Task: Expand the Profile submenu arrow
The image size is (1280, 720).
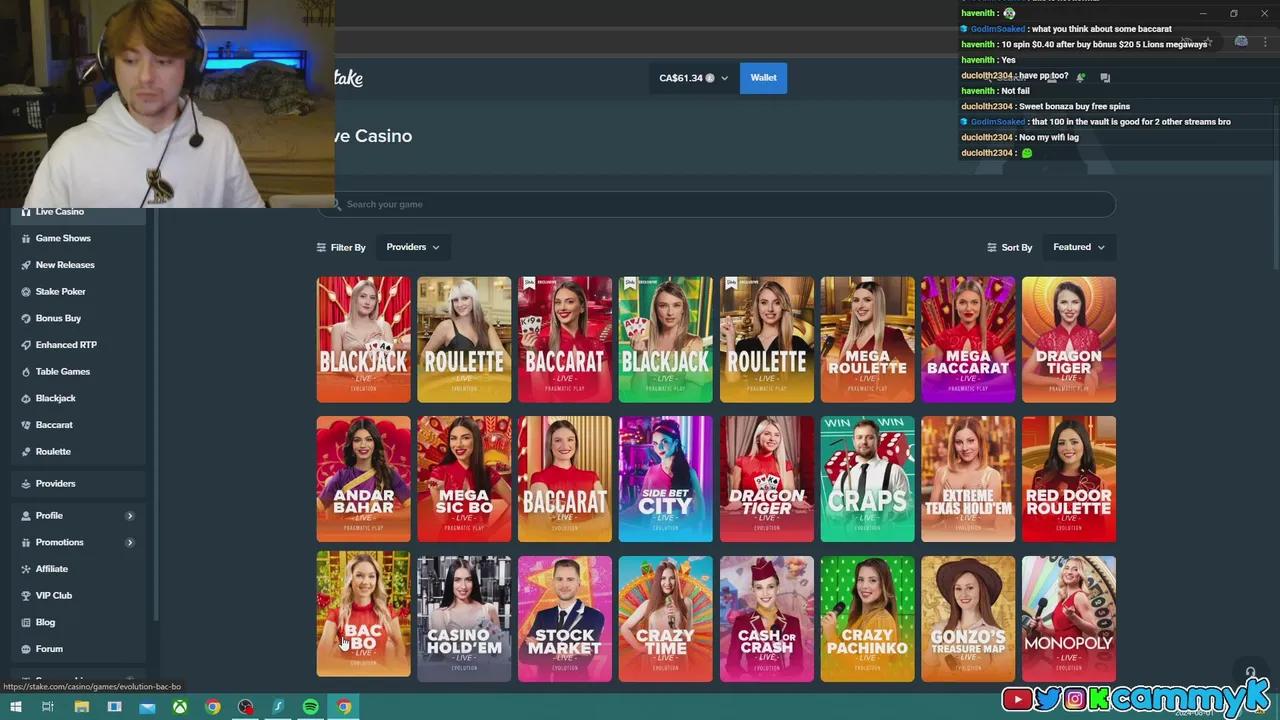Action: 130,516
